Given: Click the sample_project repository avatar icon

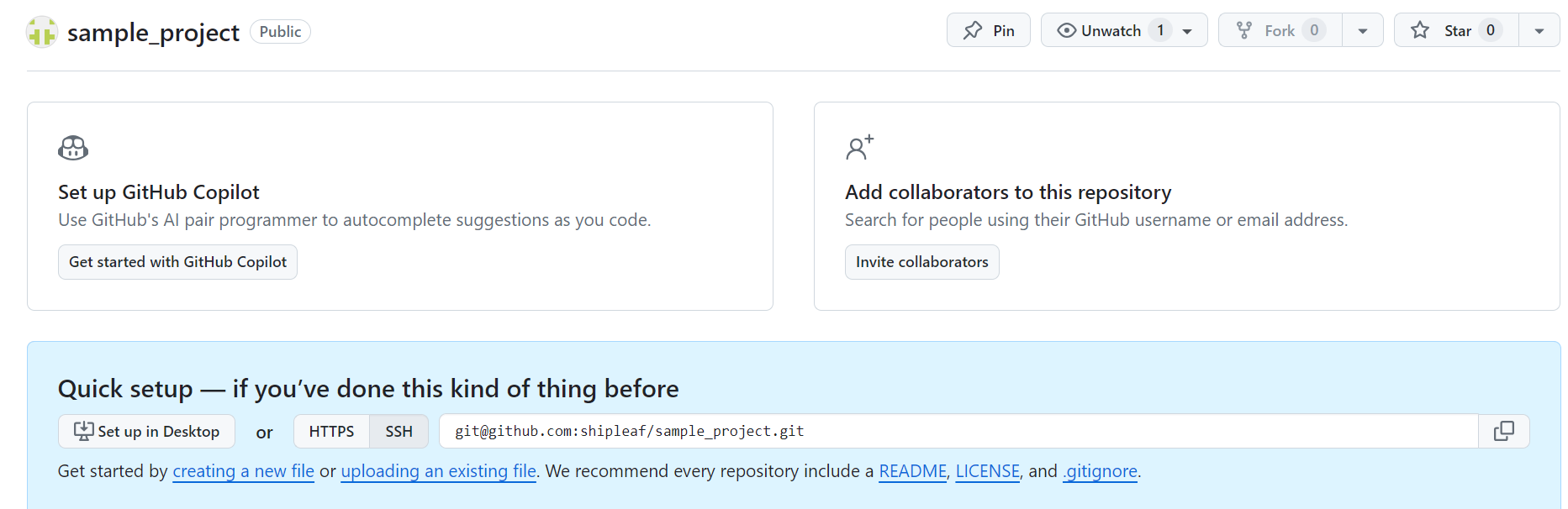Looking at the screenshot, I should [x=41, y=31].
